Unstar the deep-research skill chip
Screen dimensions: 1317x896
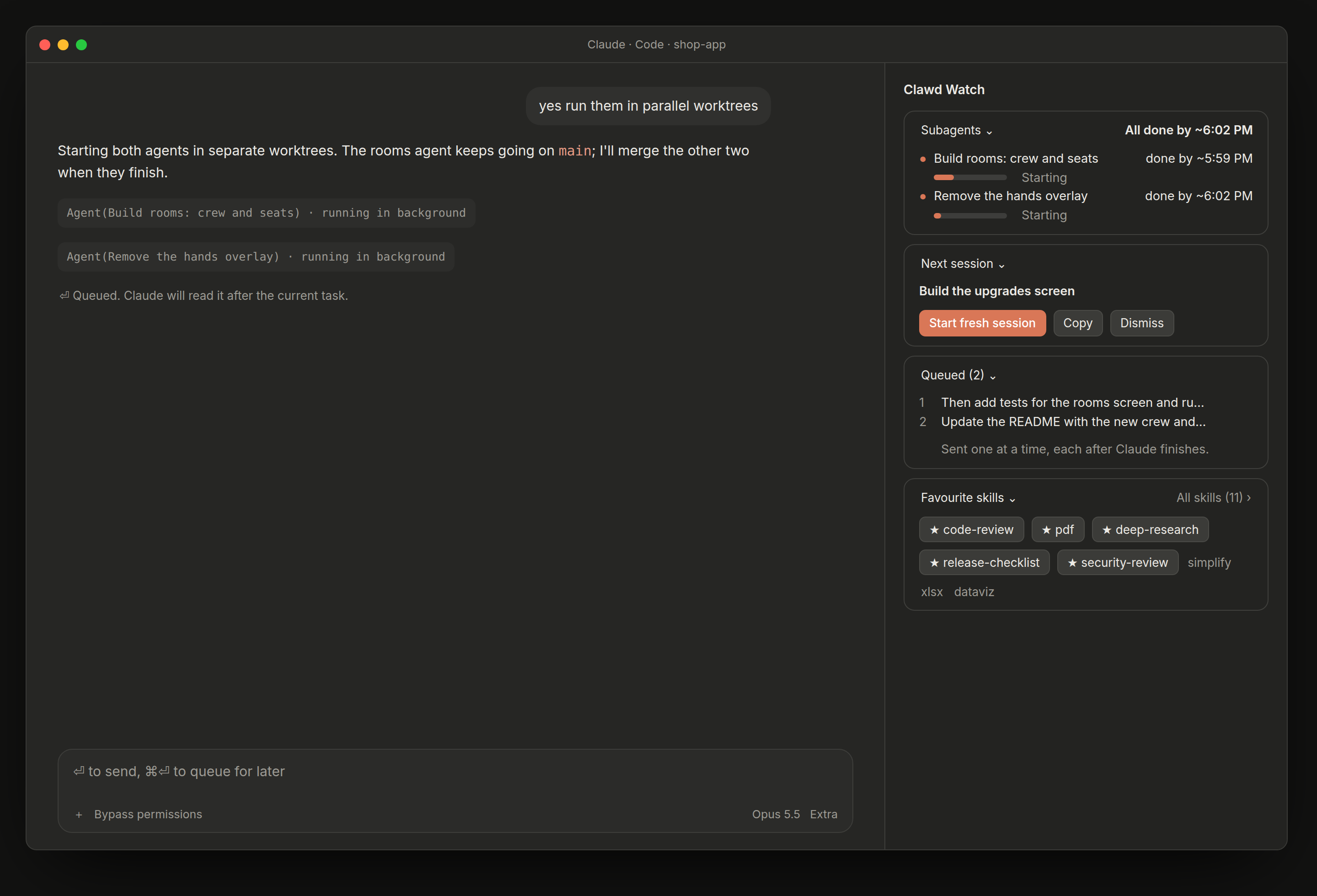(1150, 529)
